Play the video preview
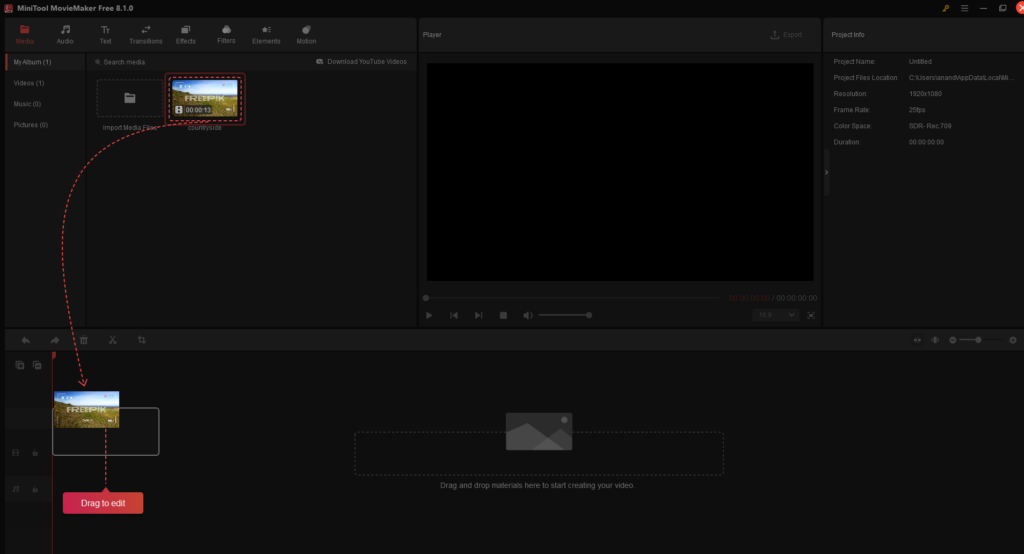1024x554 pixels. click(x=429, y=315)
